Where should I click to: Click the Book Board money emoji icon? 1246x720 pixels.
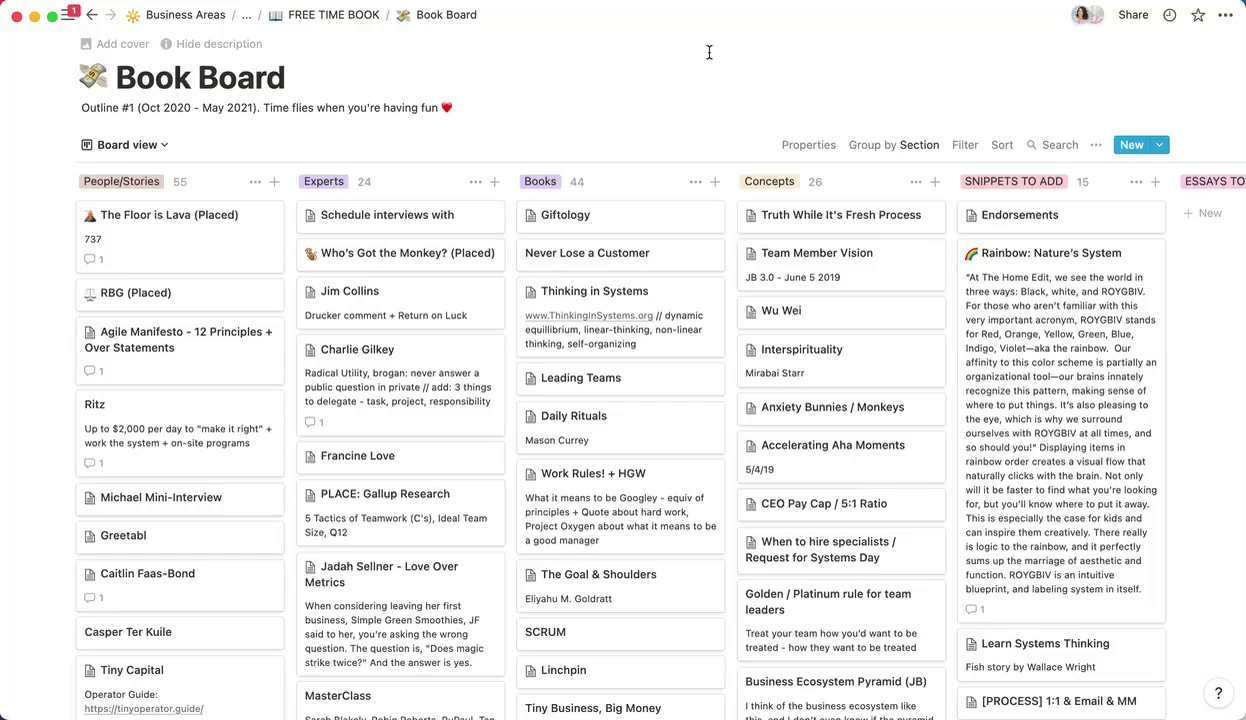pyautogui.click(x=93, y=77)
